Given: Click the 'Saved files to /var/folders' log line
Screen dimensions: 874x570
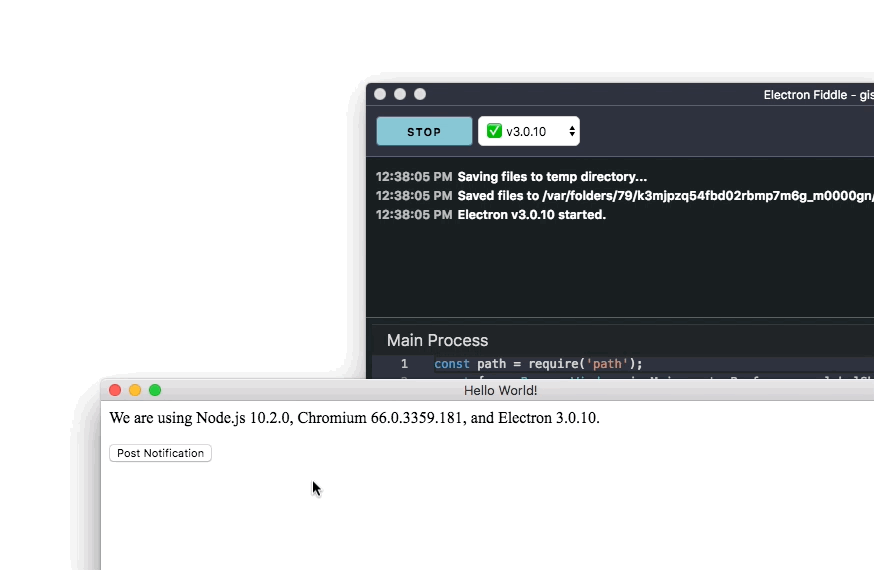Looking at the screenshot, I should click(x=624, y=196).
